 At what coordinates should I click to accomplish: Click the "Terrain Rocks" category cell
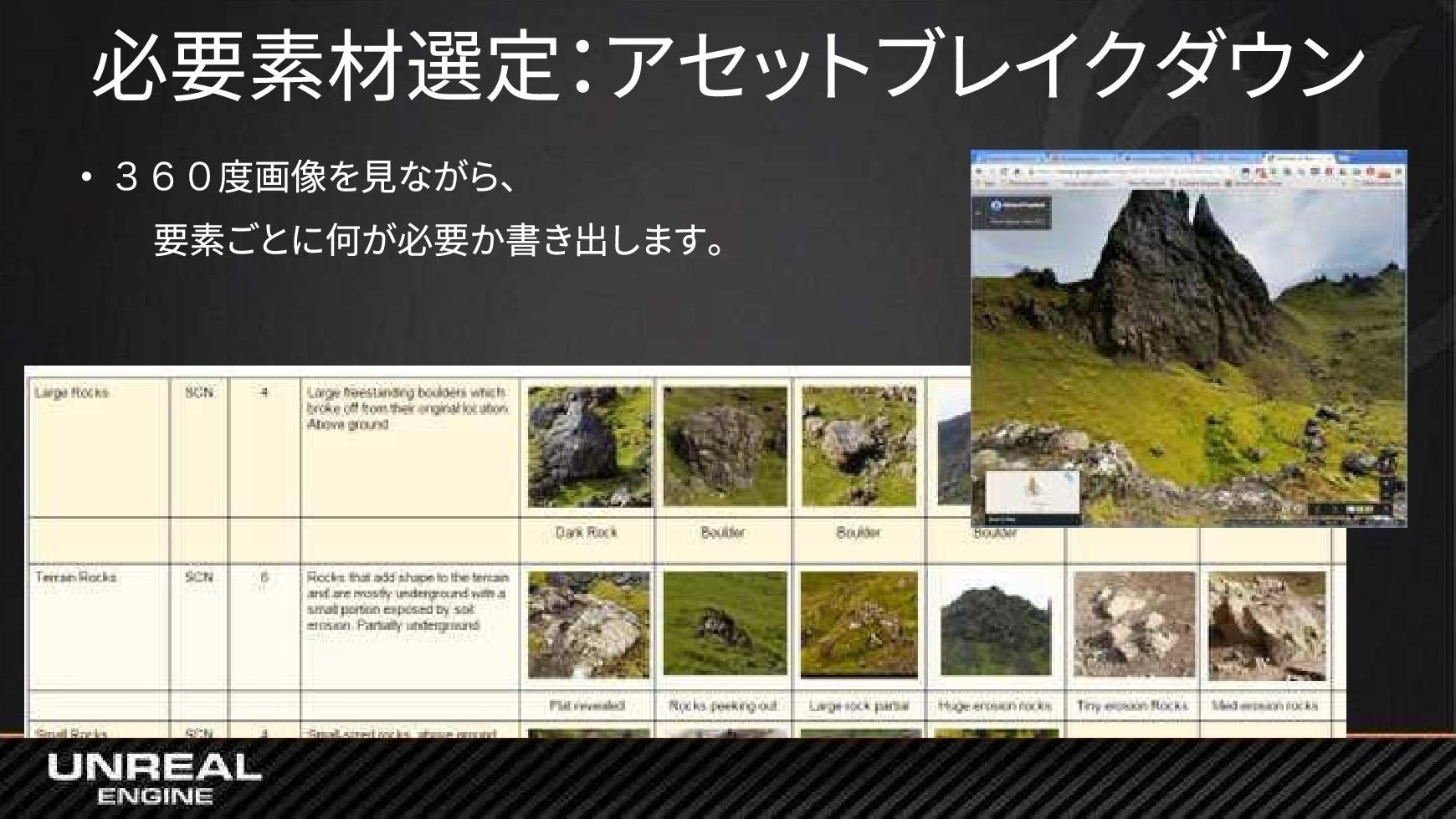(x=100, y=628)
